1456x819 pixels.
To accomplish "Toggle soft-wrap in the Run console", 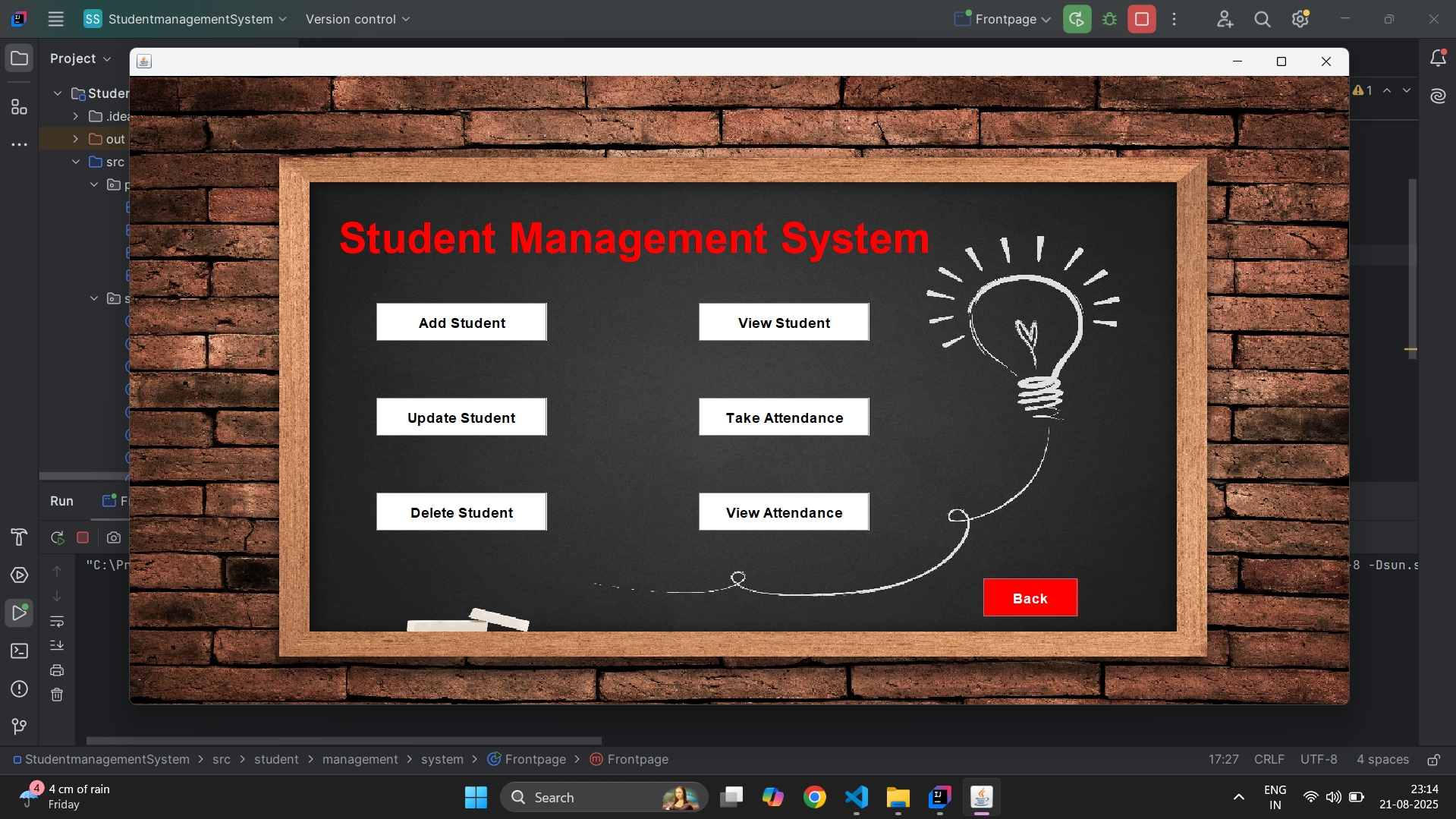I will click(57, 622).
